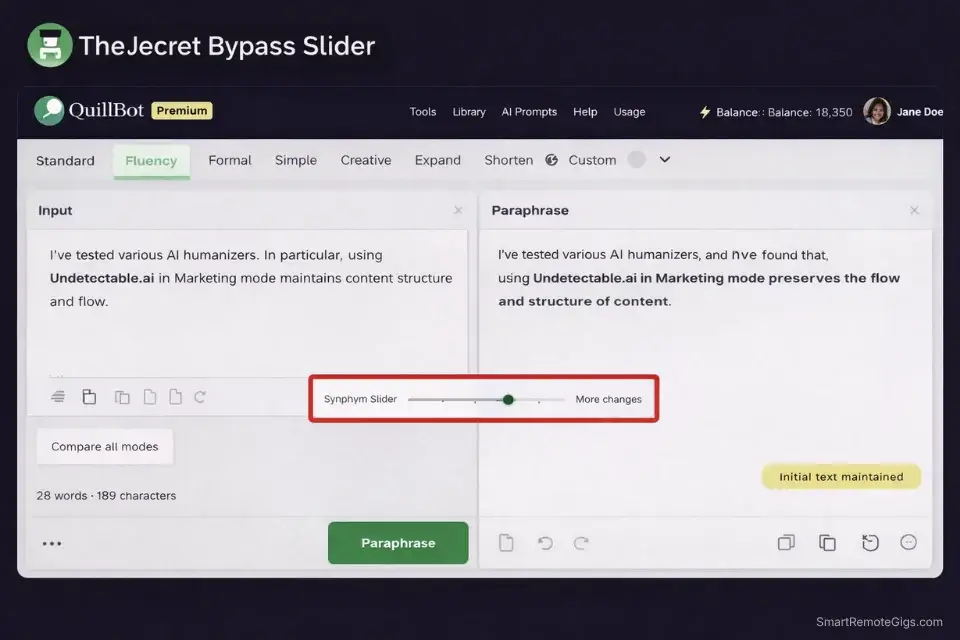The height and width of the screenshot is (640, 960).
Task: Copy the full paraphrased output using copy icon
Action: coord(827,542)
